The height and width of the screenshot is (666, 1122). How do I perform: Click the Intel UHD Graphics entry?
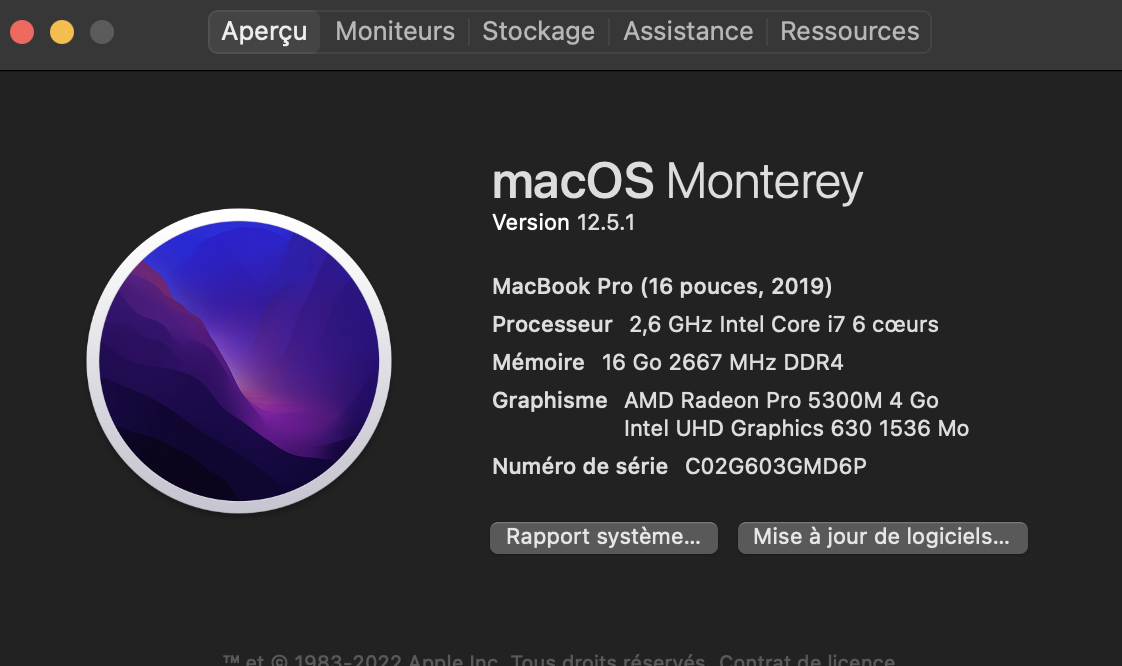[x=795, y=428]
